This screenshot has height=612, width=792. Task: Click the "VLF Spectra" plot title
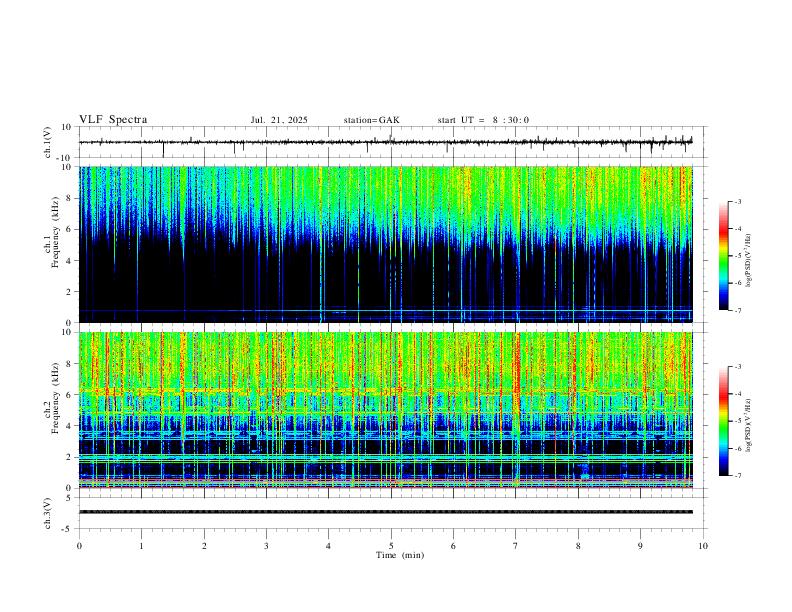pyautogui.click(x=113, y=120)
